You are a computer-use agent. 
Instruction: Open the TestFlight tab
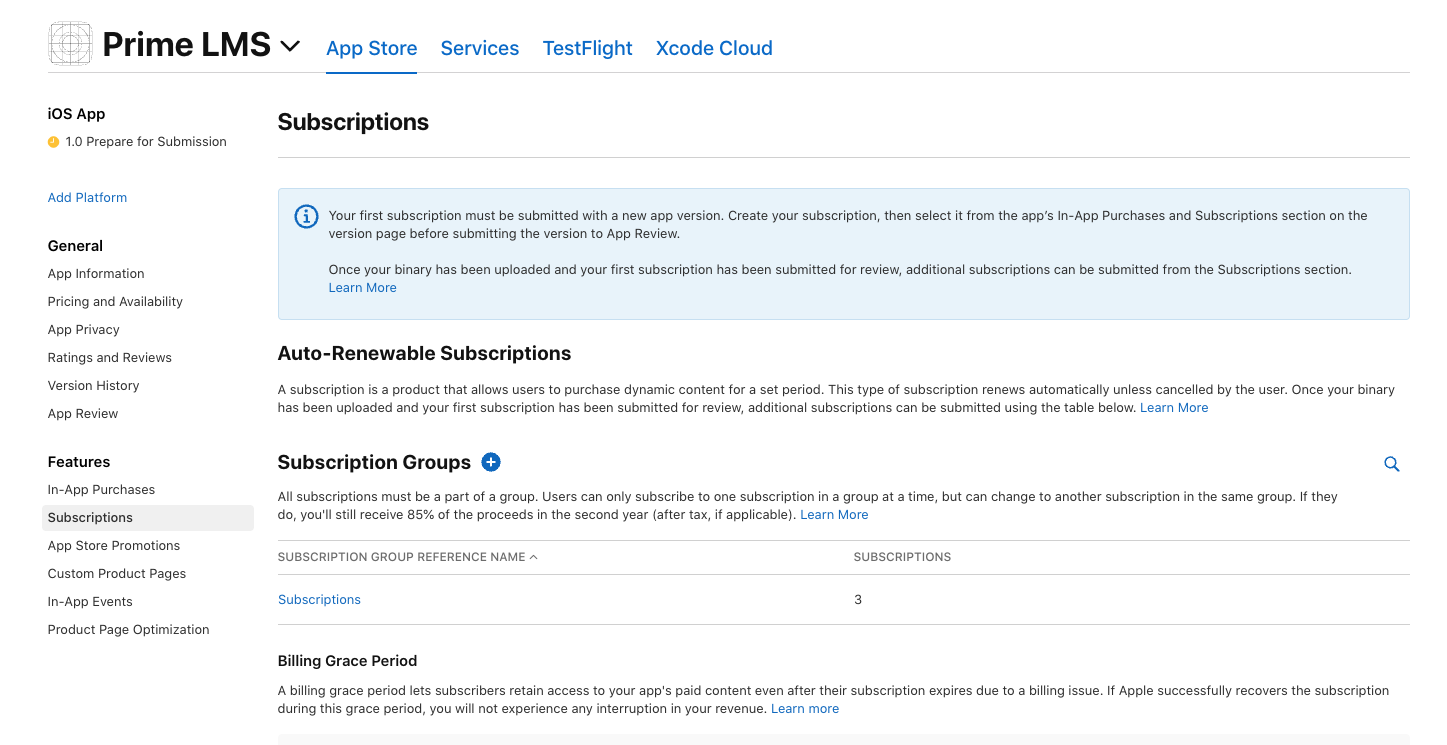pyautogui.click(x=587, y=48)
